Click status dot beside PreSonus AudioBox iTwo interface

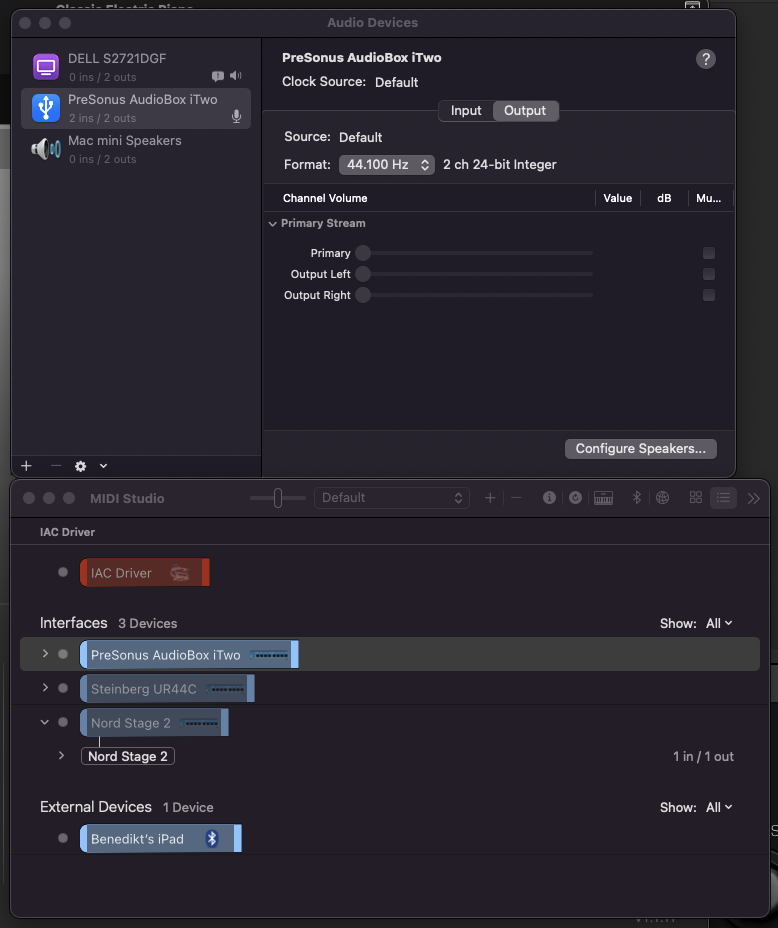tap(63, 654)
